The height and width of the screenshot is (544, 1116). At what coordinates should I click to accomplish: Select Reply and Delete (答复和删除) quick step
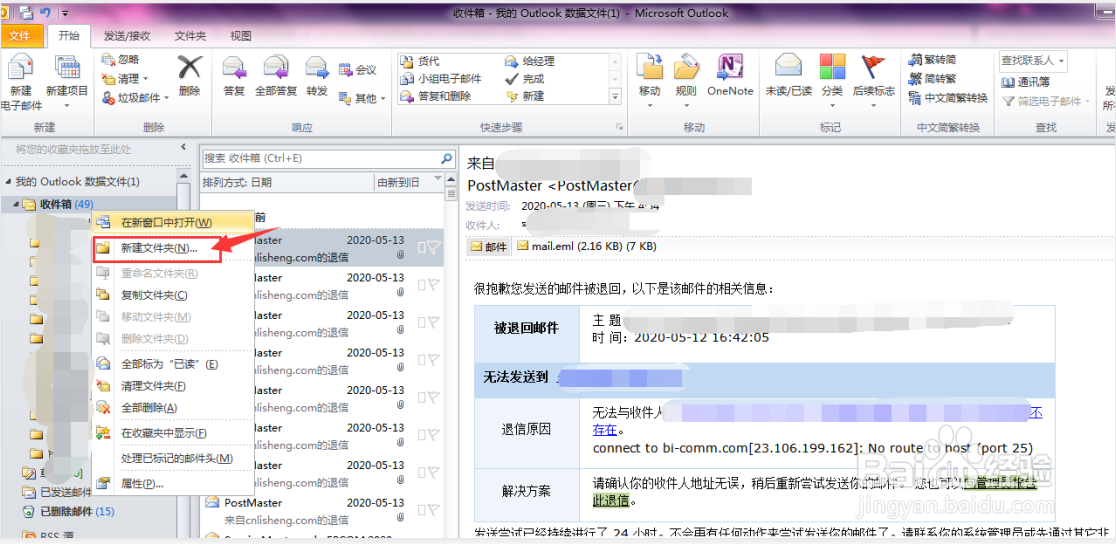[436, 96]
